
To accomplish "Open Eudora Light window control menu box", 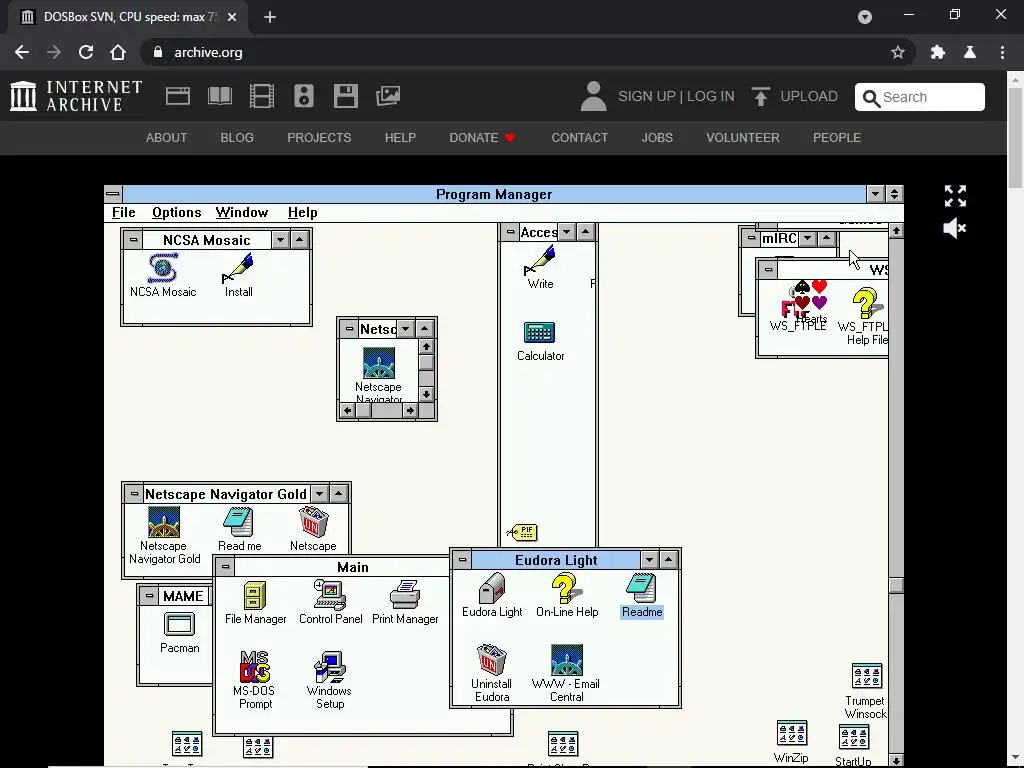I will click(x=462, y=560).
